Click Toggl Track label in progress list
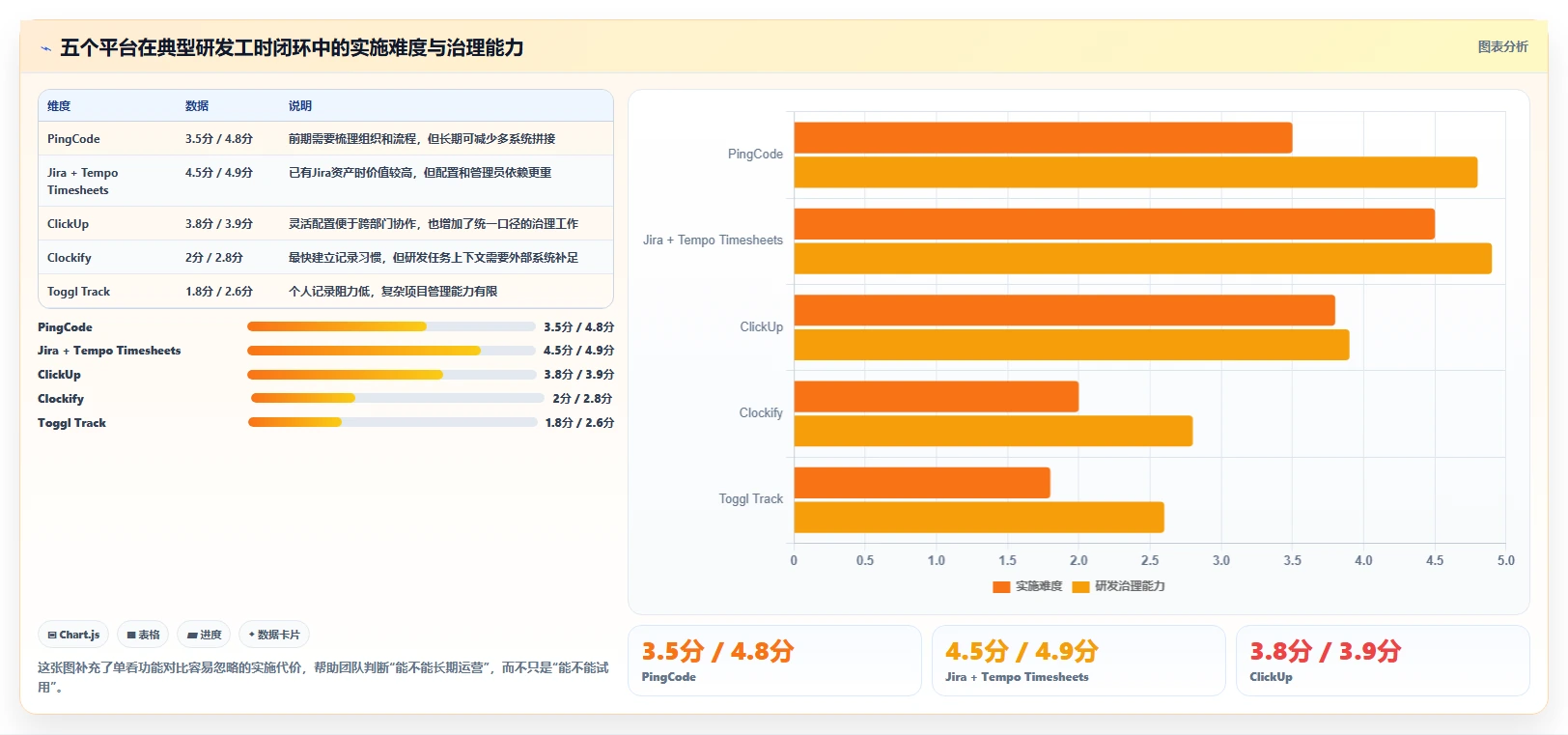This screenshot has width=1568, height=735. click(71, 423)
